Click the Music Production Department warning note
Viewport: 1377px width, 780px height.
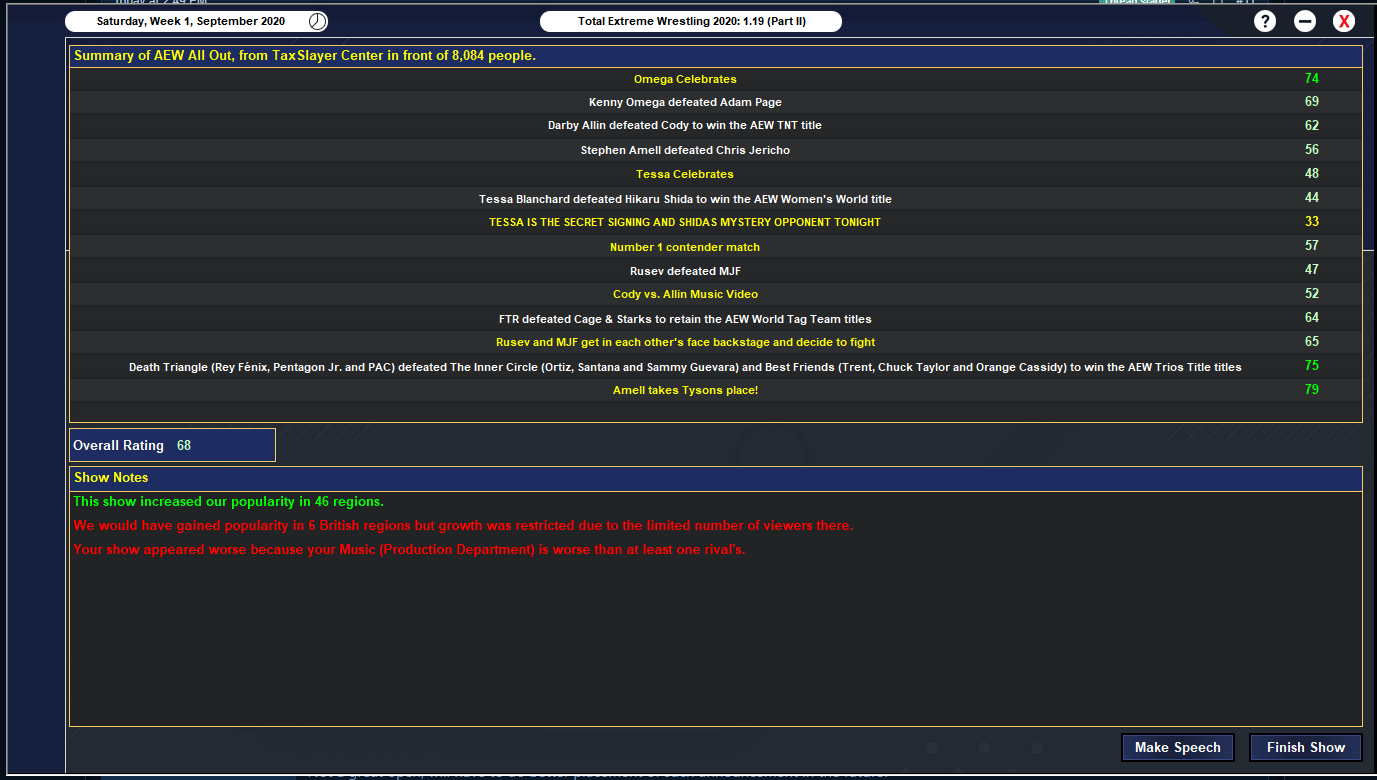point(409,550)
